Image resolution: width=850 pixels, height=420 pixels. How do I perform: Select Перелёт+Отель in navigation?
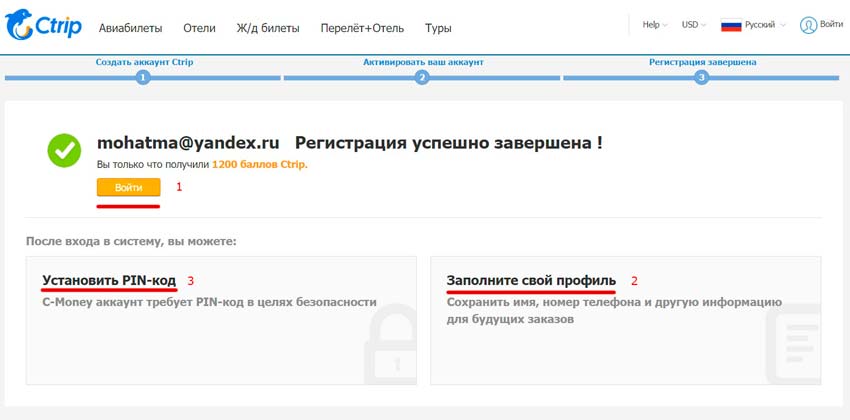362,28
